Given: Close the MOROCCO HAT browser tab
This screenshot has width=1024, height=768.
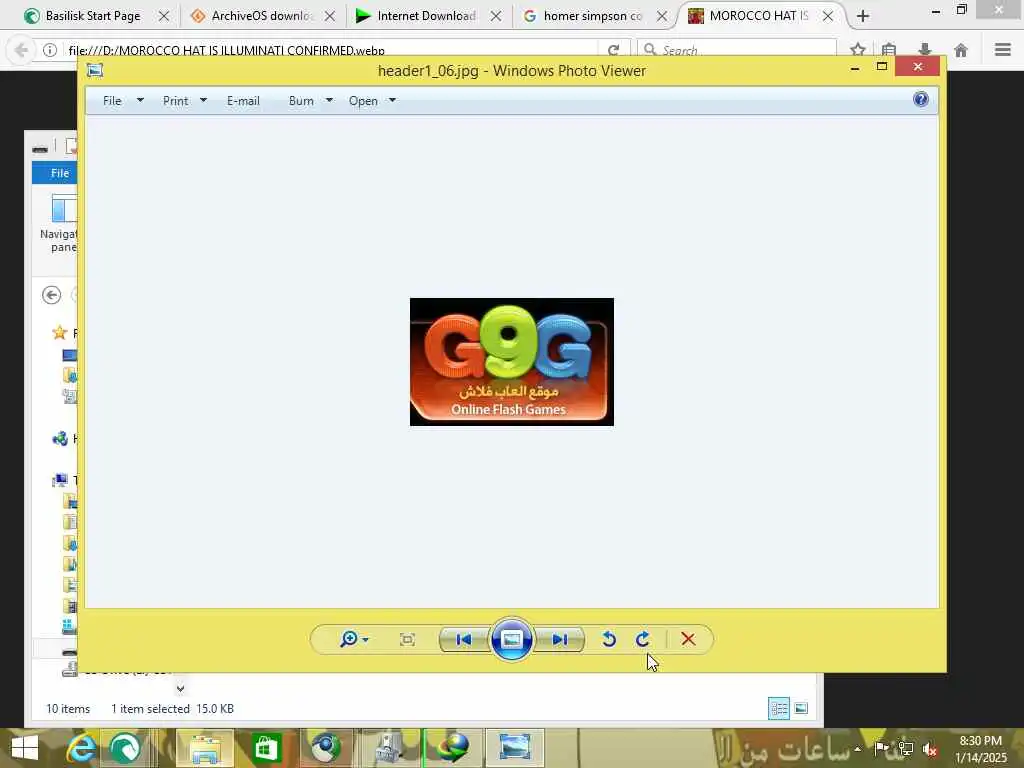Looking at the screenshot, I should (x=827, y=16).
